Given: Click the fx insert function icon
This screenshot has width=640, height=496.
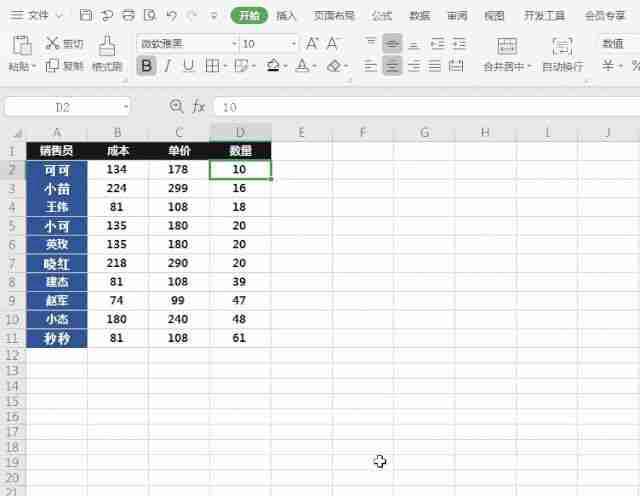Looking at the screenshot, I should tap(199, 107).
